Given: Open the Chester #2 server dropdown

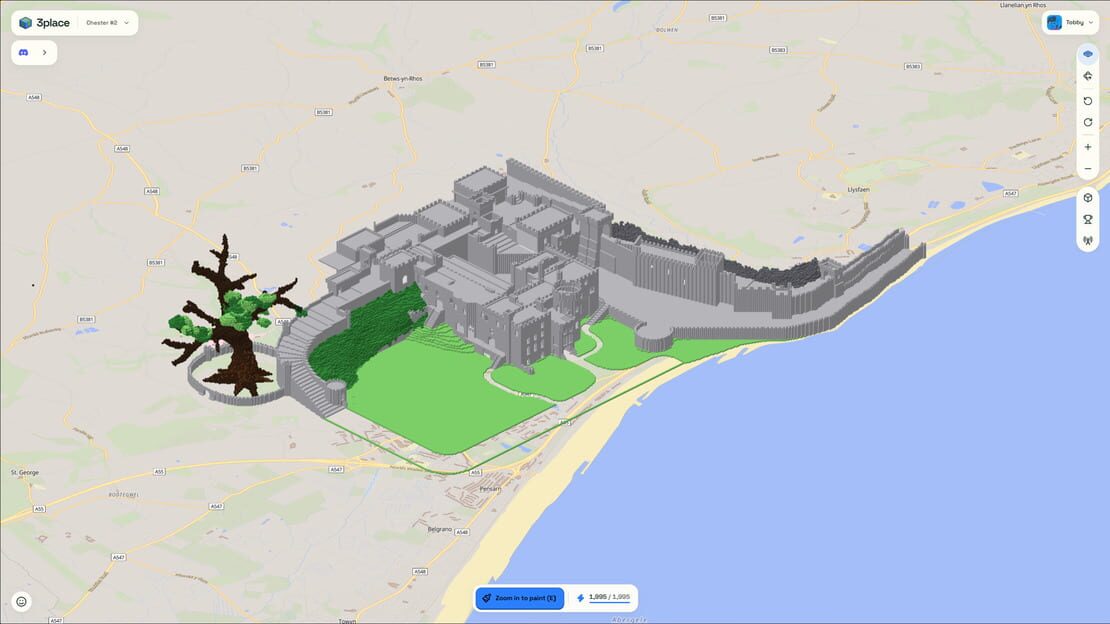Looking at the screenshot, I should (108, 23).
